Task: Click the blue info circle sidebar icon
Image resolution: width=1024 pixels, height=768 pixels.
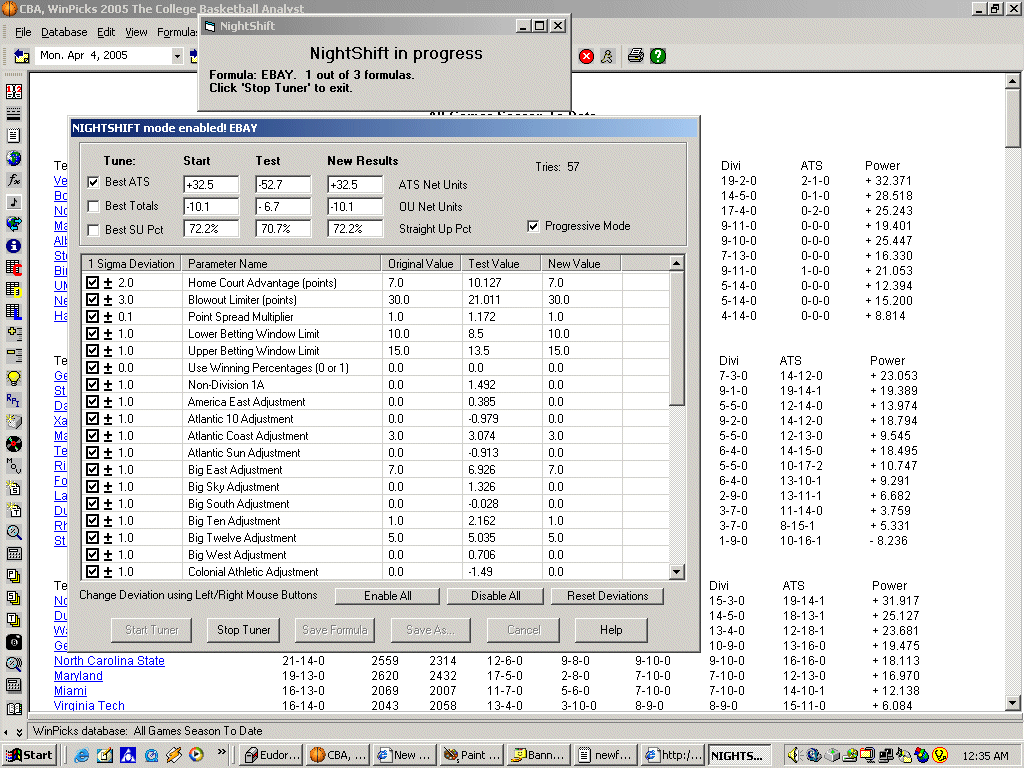Action: [x=14, y=246]
